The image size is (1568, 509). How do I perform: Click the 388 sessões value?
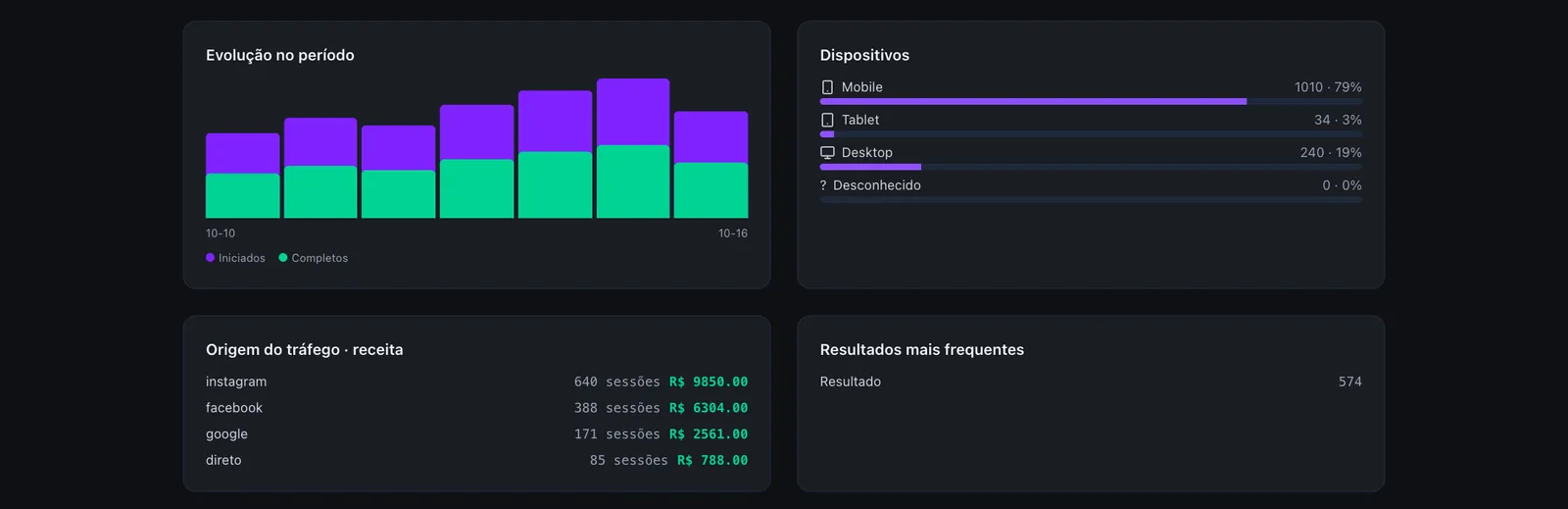click(x=617, y=408)
